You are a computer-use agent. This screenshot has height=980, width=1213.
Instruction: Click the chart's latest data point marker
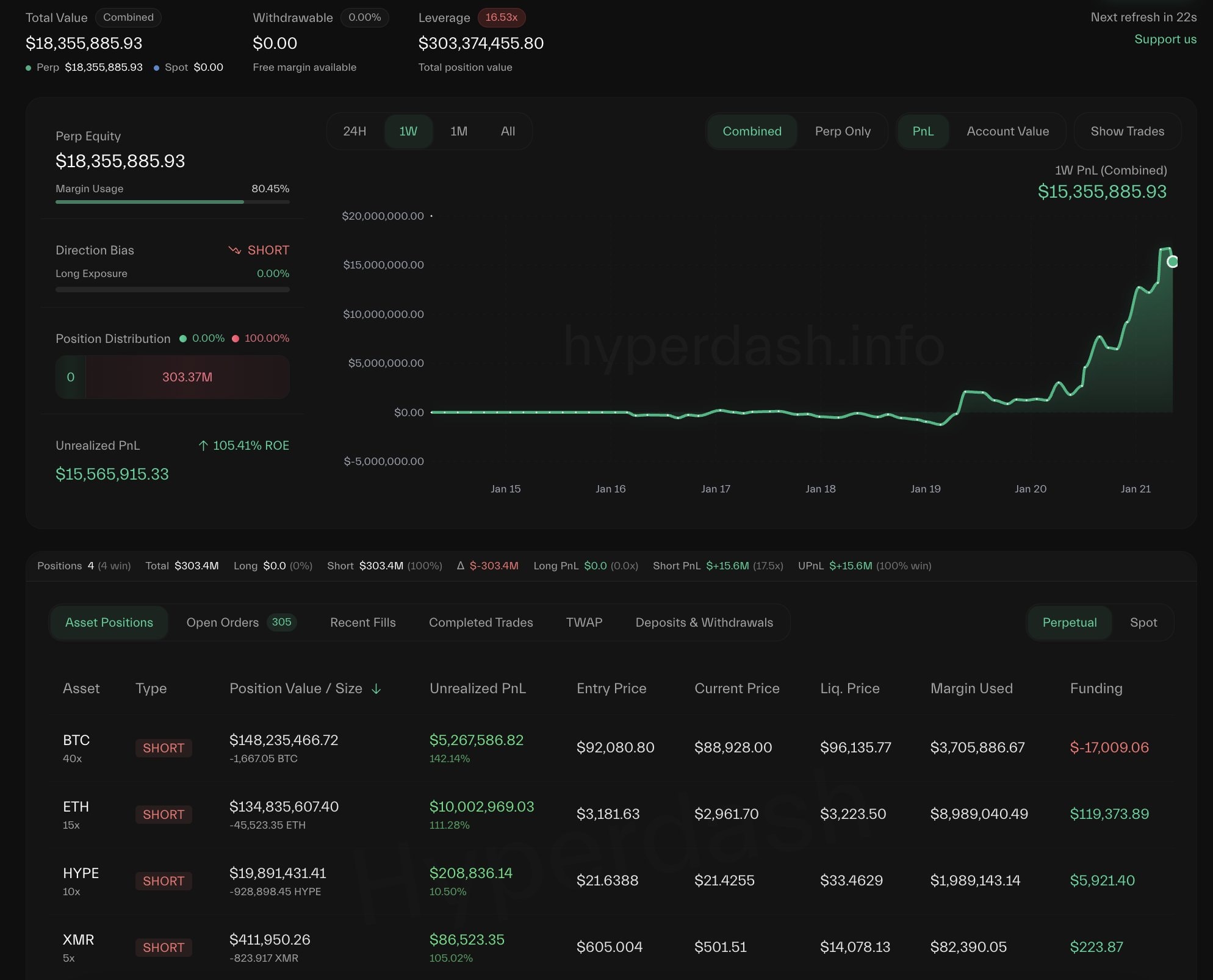[1172, 262]
